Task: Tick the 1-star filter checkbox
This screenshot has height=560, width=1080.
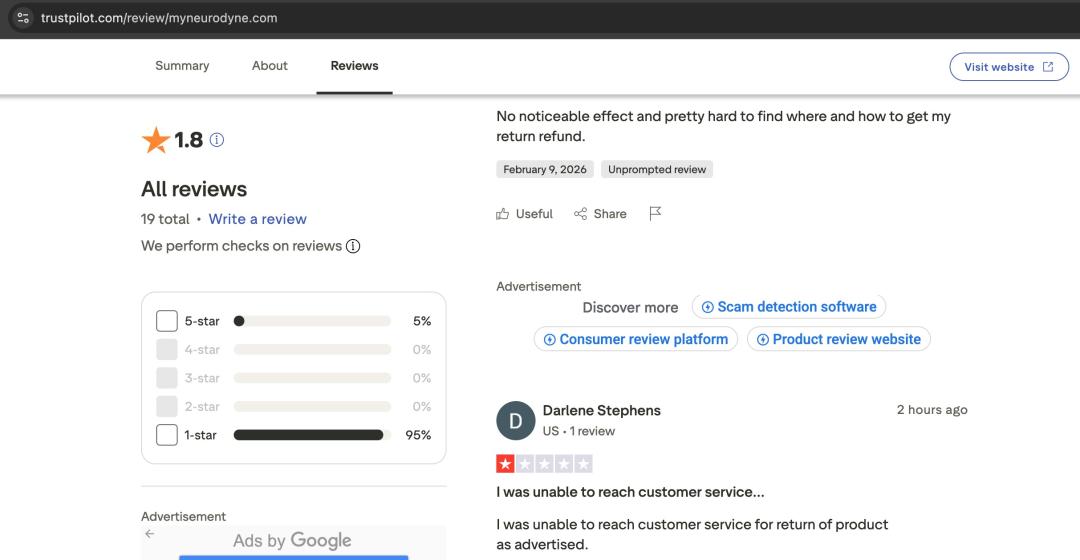Action: (x=167, y=435)
